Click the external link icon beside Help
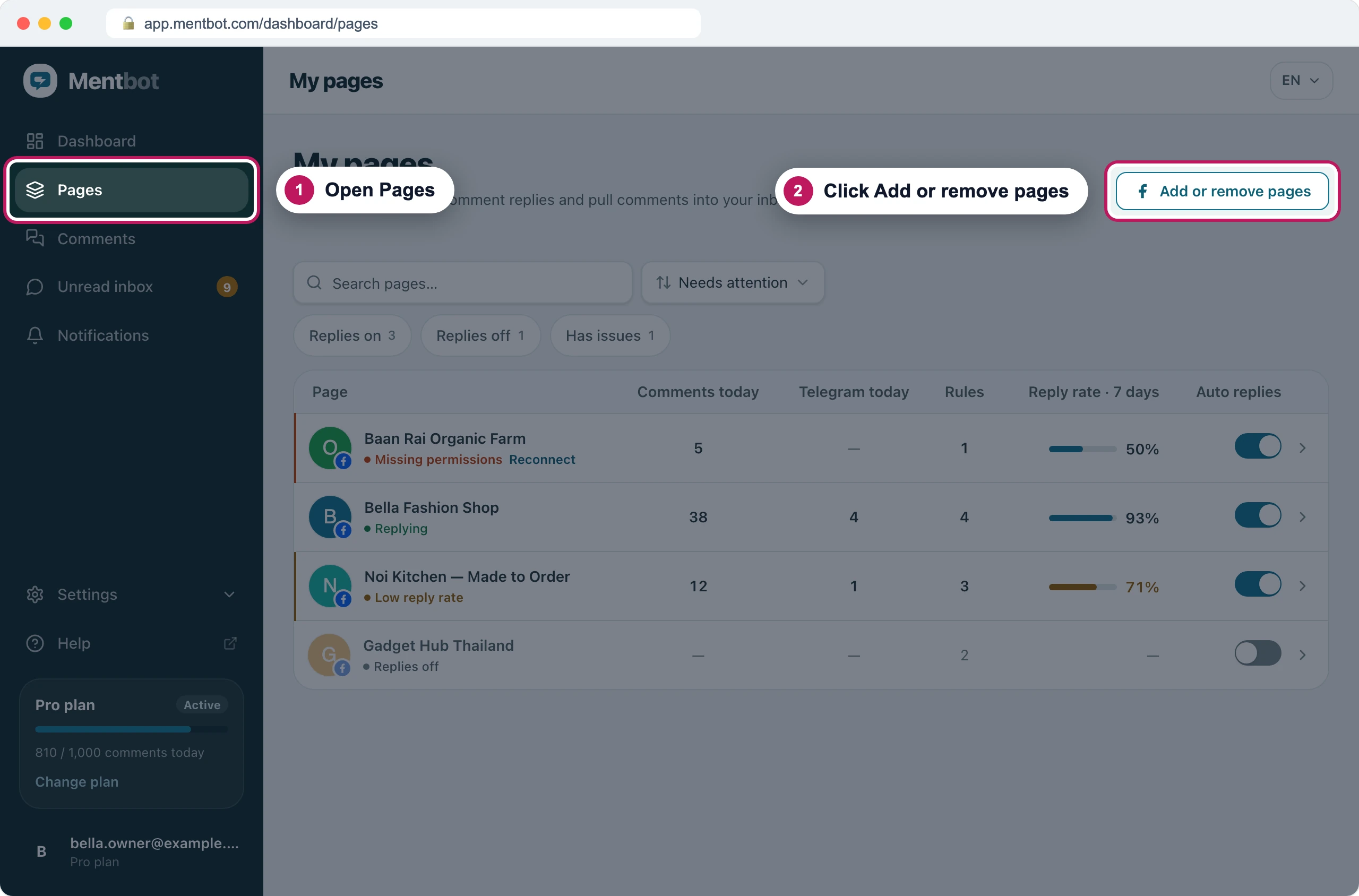The image size is (1359, 896). [230, 643]
